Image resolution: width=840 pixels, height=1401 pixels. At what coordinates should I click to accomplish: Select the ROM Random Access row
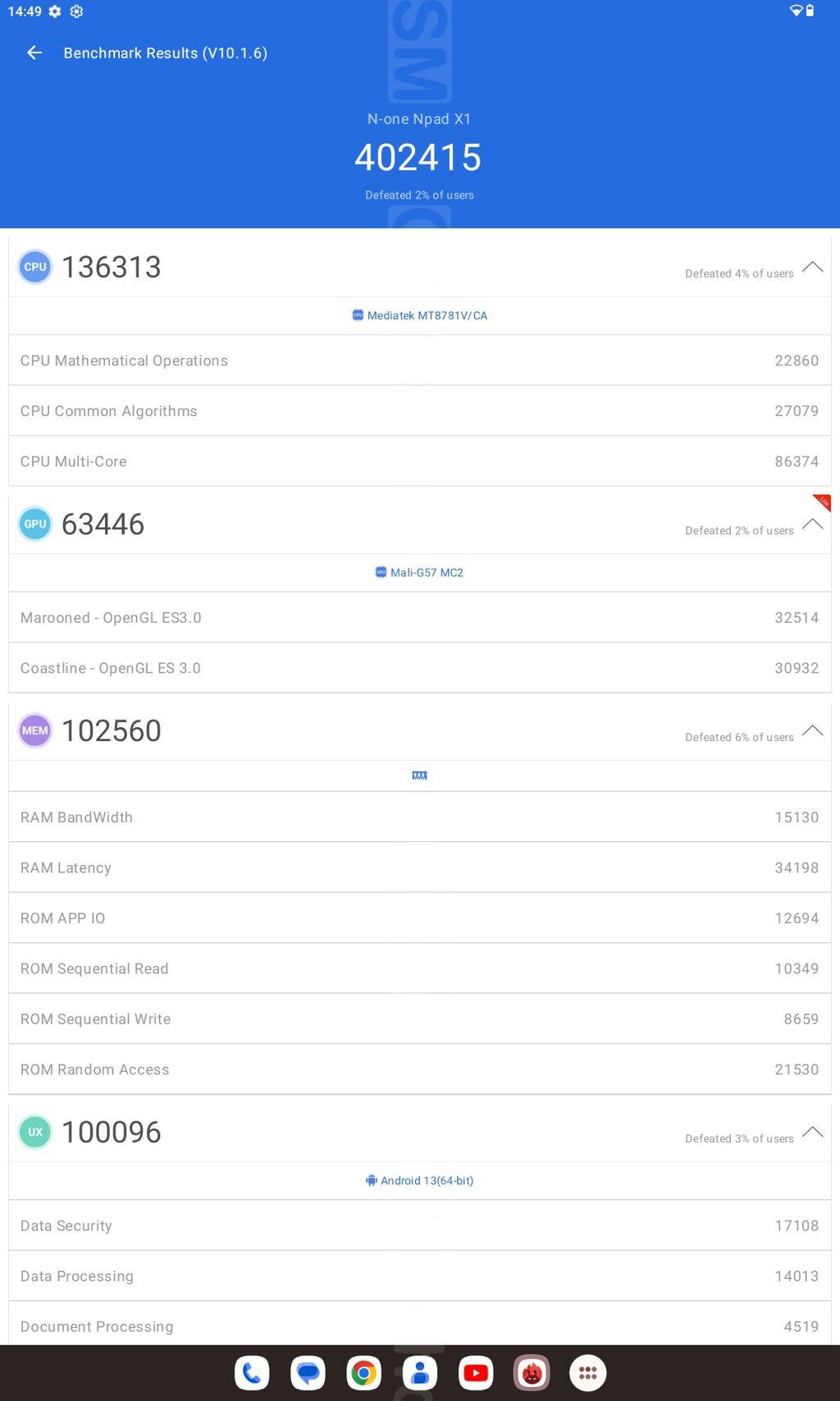click(420, 1069)
